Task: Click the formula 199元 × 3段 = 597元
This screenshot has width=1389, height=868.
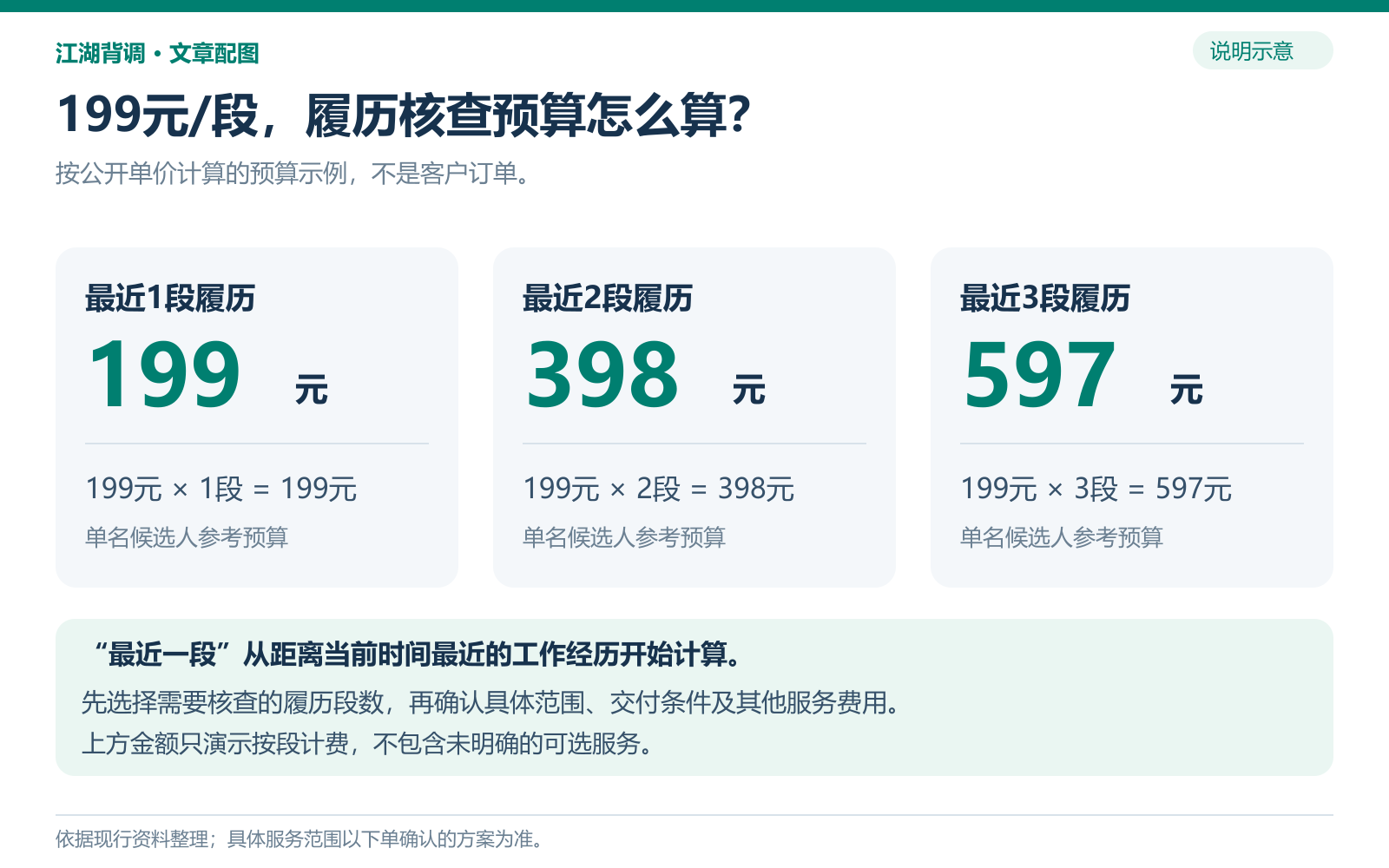Action: coord(1096,490)
